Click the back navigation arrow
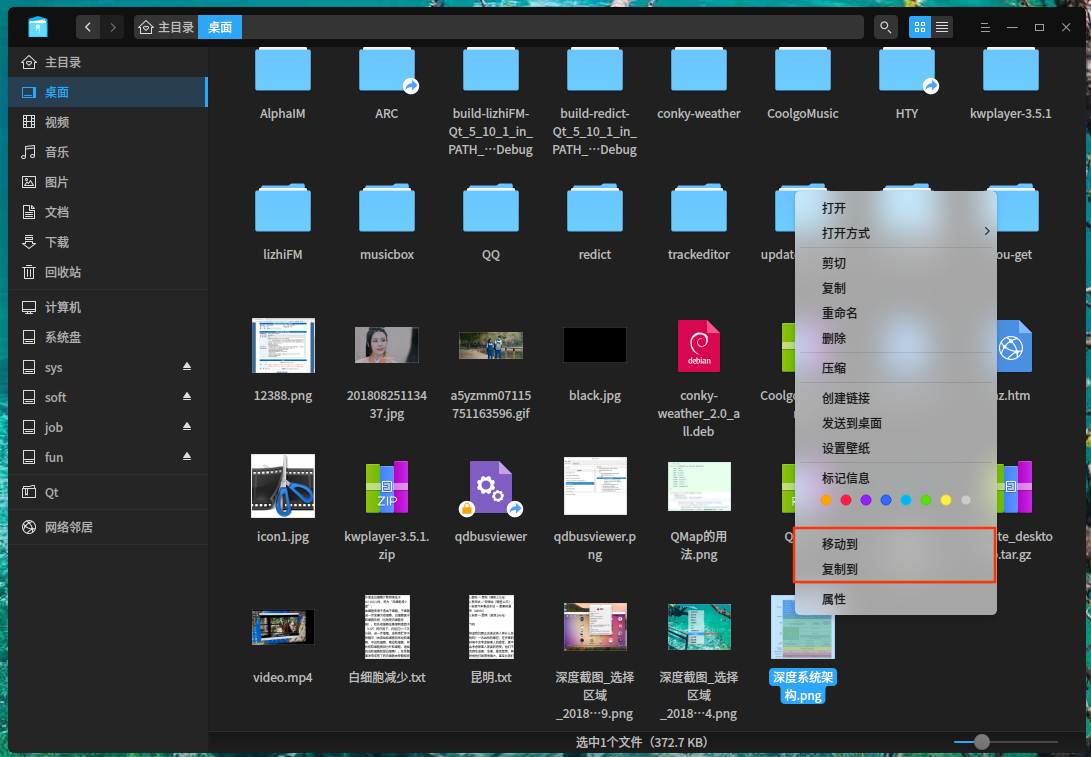The width and height of the screenshot is (1091, 757). coord(89,27)
